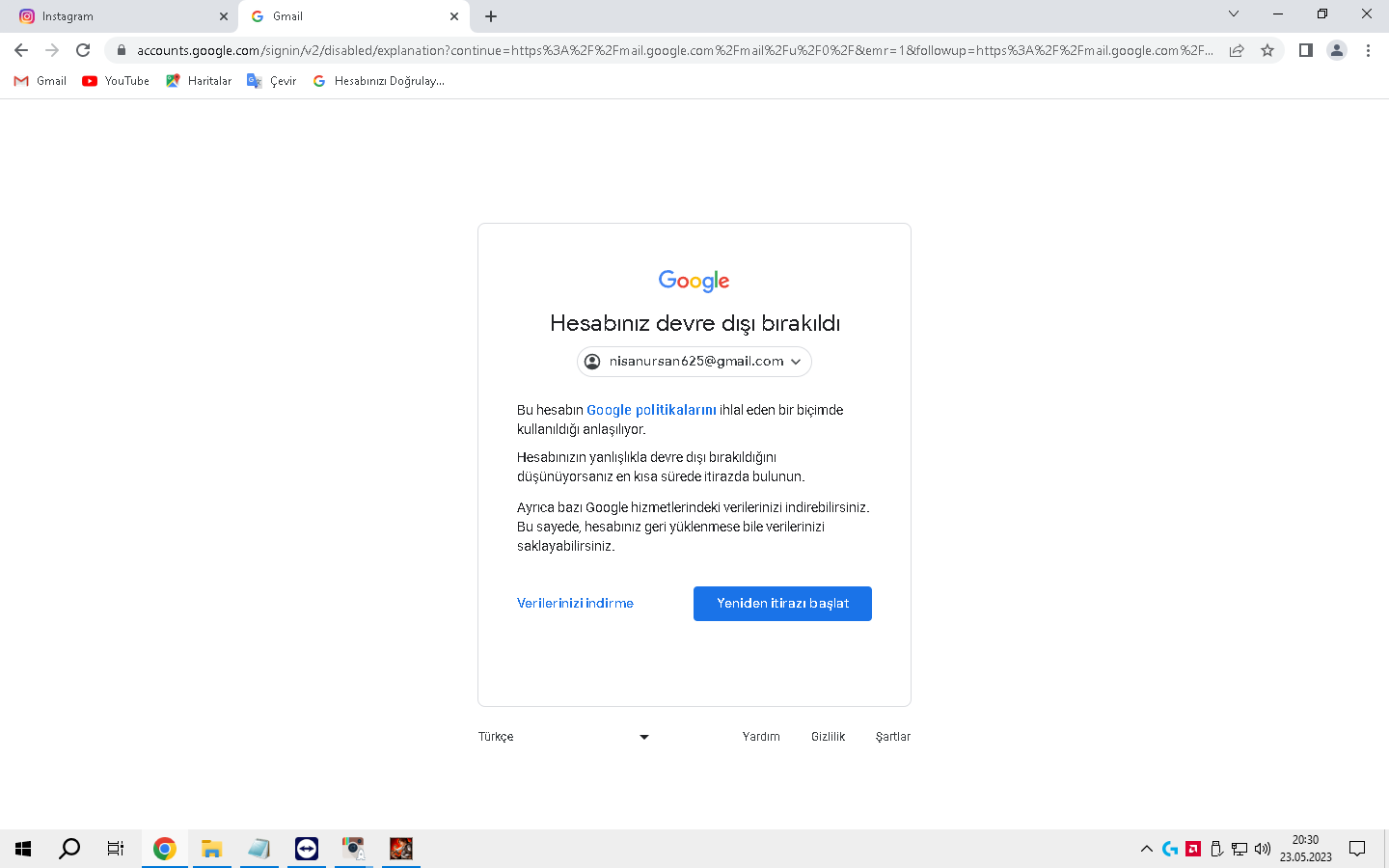
Task: Expand the nisanursan625@gmail.com account switcher
Action: tap(694, 362)
